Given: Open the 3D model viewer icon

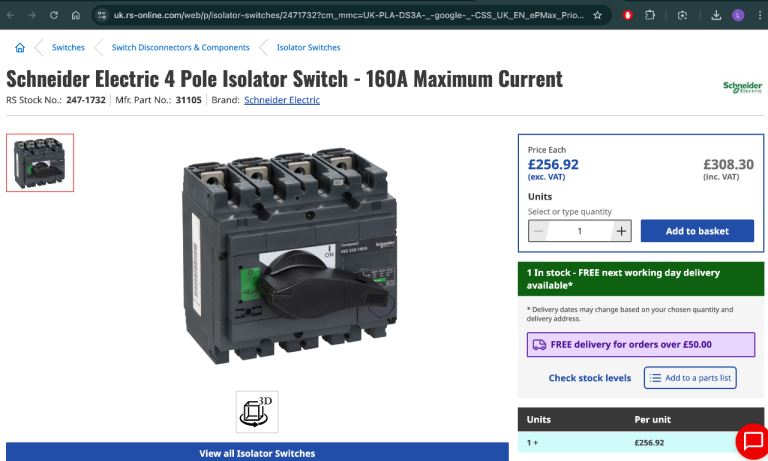Looking at the screenshot, I should [x=257, y=412].
